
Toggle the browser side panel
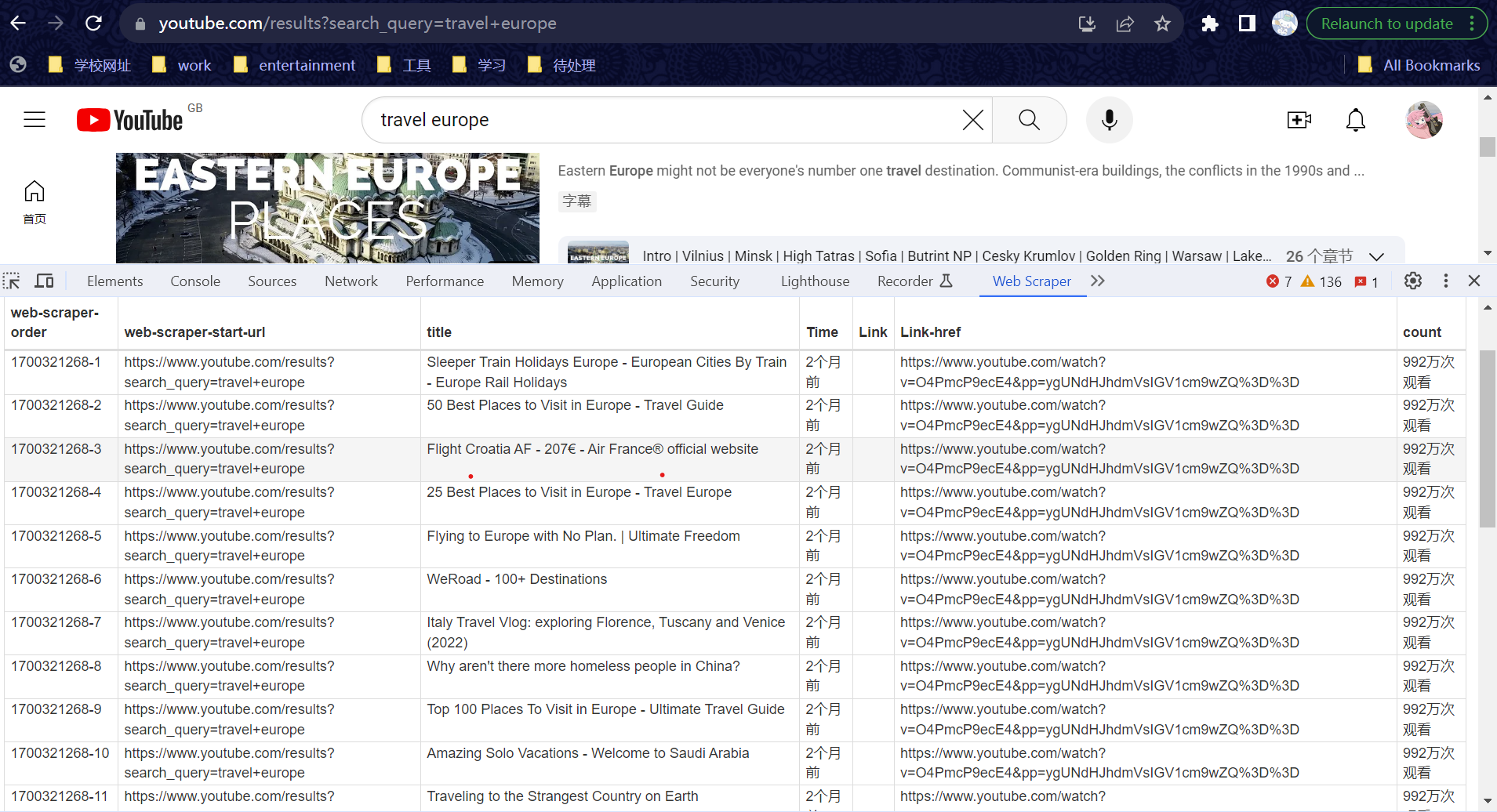click(1247, 24)
